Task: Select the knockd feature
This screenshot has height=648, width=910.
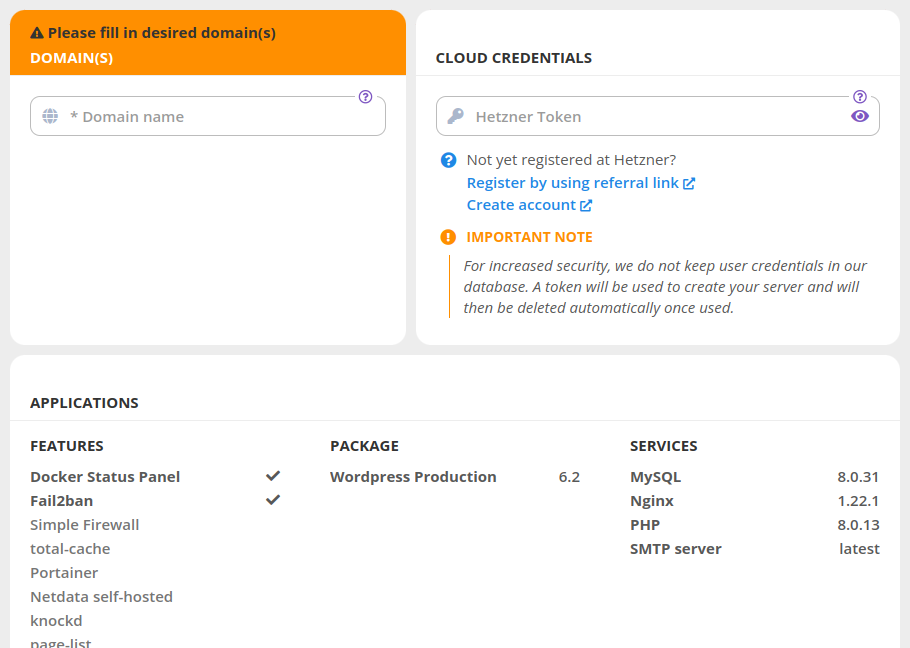Action: click(56, 620)
